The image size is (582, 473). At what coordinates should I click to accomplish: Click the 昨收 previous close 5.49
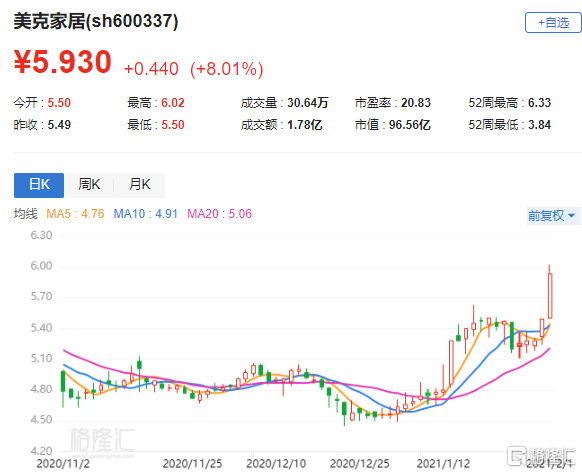[x=59, y=125]
